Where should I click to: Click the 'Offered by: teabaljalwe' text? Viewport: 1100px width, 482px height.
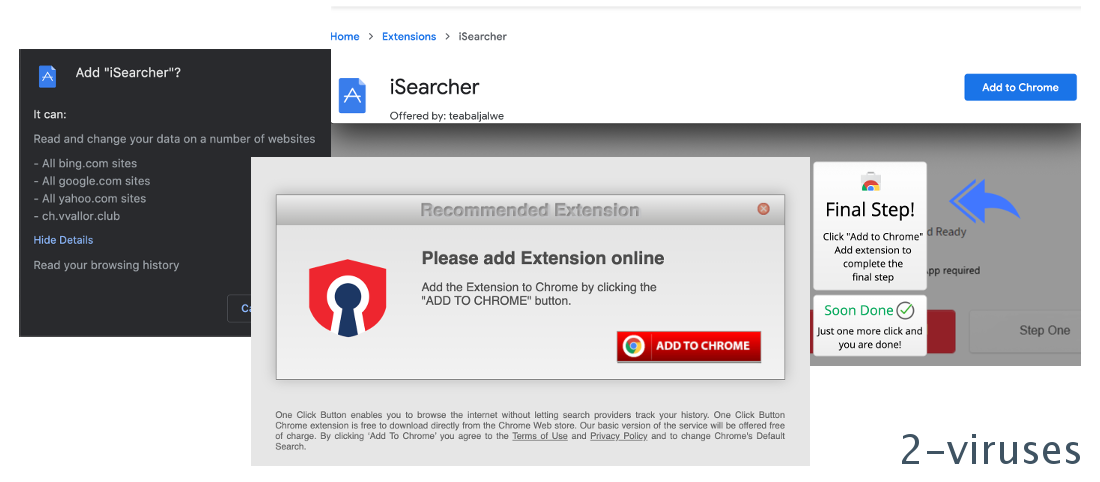pyautogui.click(x=447, y=116)
